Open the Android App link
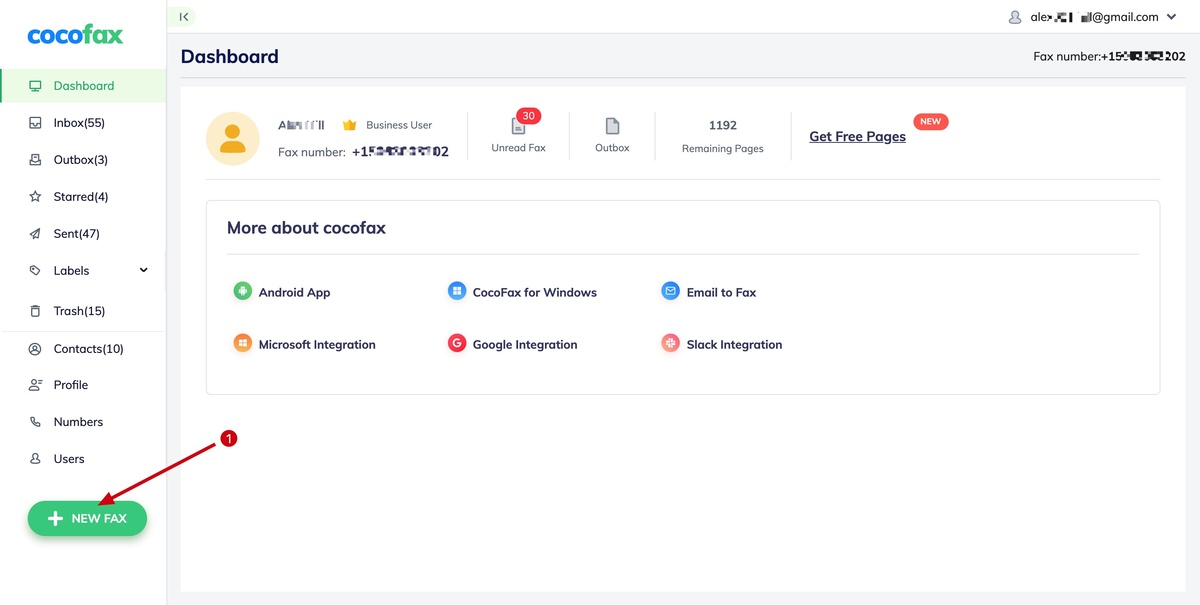This screenshot has width=1200, height=605. tap(294, 293)
